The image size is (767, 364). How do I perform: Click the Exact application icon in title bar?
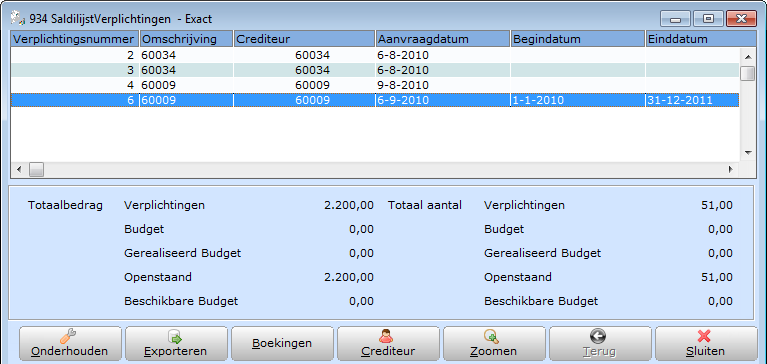click(18, 19)
